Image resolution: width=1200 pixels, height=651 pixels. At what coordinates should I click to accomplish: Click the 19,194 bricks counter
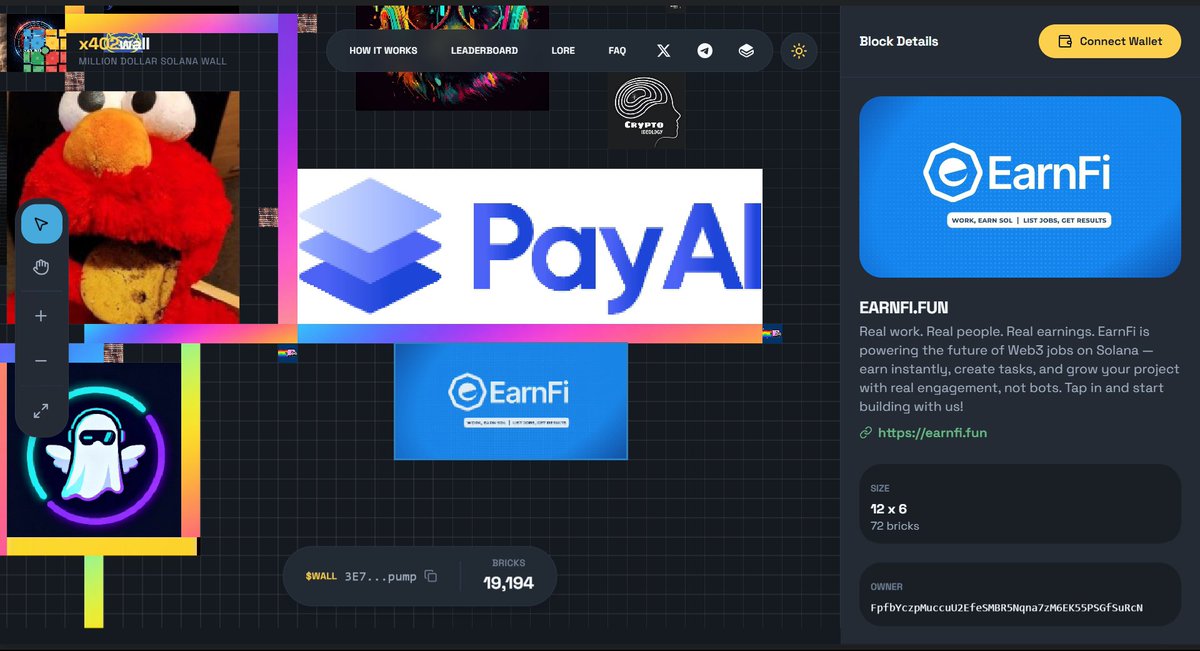[508, 583]
